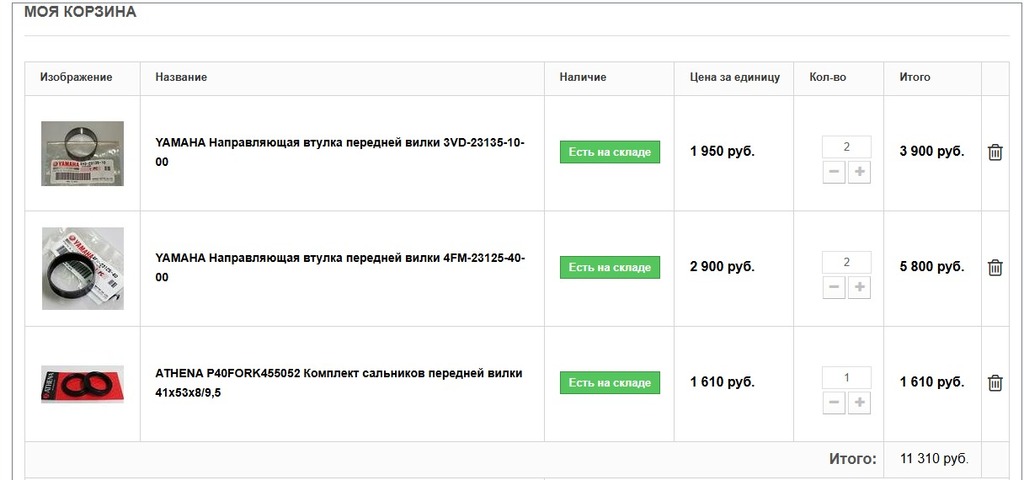
Task: Increase quantity of 3VD-23135-10-00 bushing
Action: (x=859, y=172)
